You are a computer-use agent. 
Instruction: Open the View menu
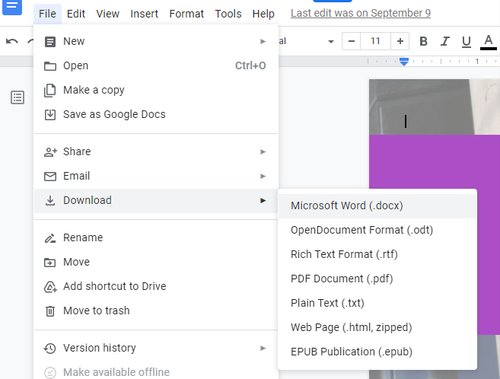click(108, 14)
